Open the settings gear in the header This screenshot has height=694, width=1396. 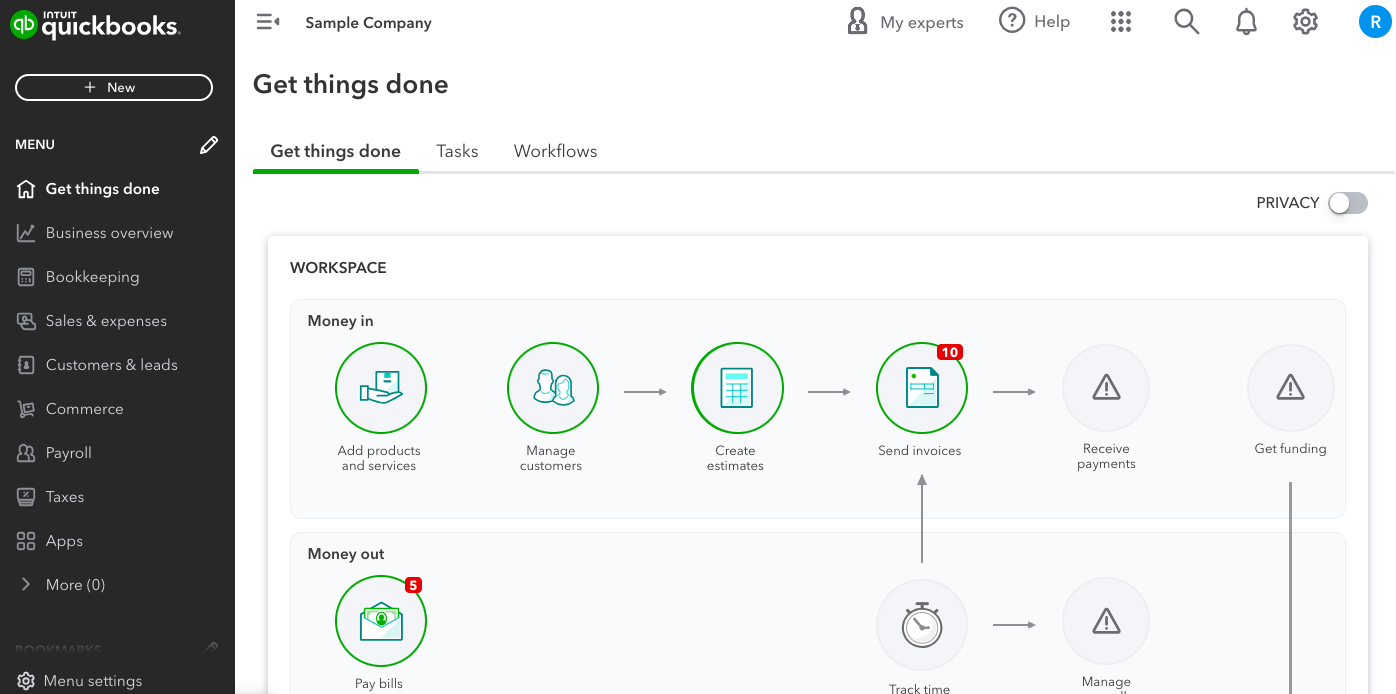(x=1305, y=22)
